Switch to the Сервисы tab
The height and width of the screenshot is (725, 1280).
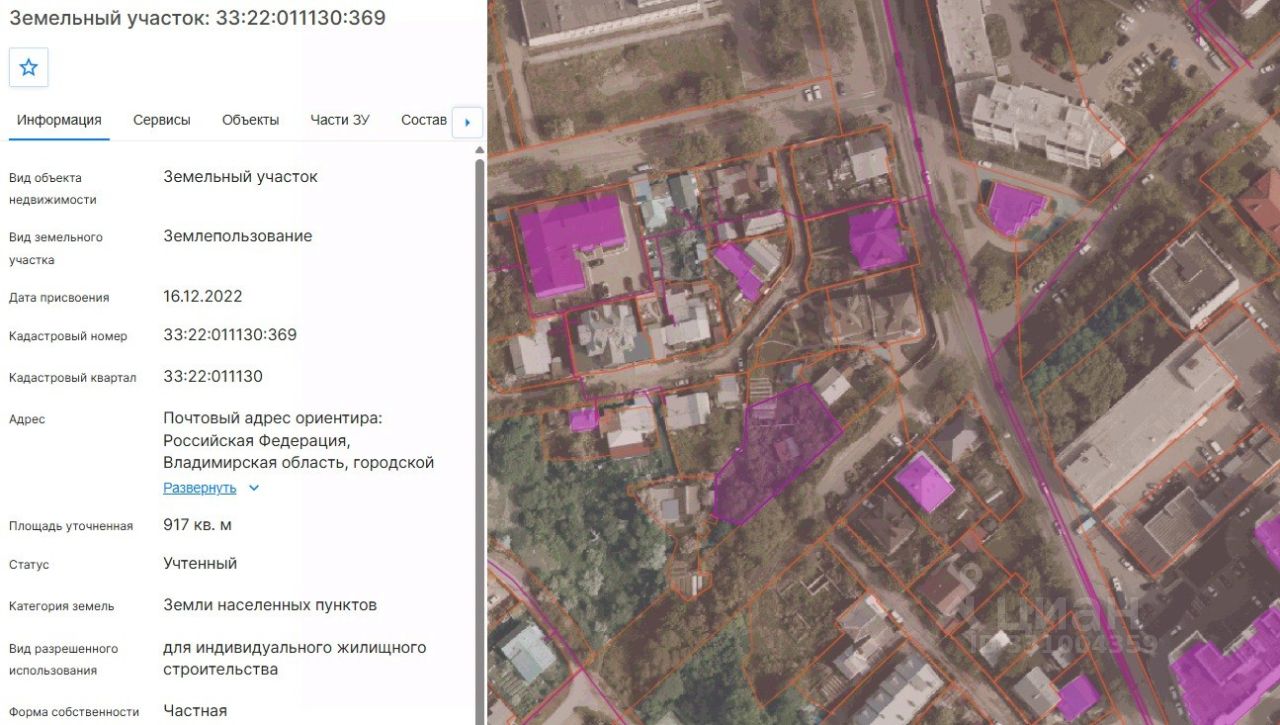pyautogui.click(x=162, y=120)
